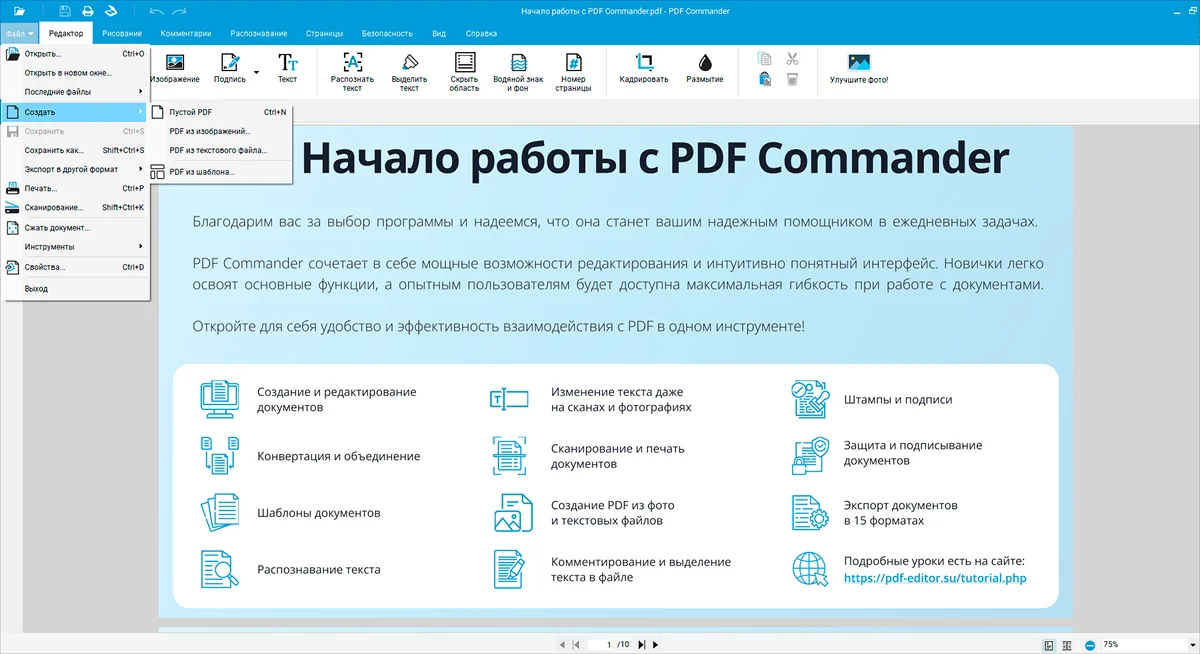This screenshot has width=1200, height=654.
Task: Select the Текст tool
Action: point(287,70)
